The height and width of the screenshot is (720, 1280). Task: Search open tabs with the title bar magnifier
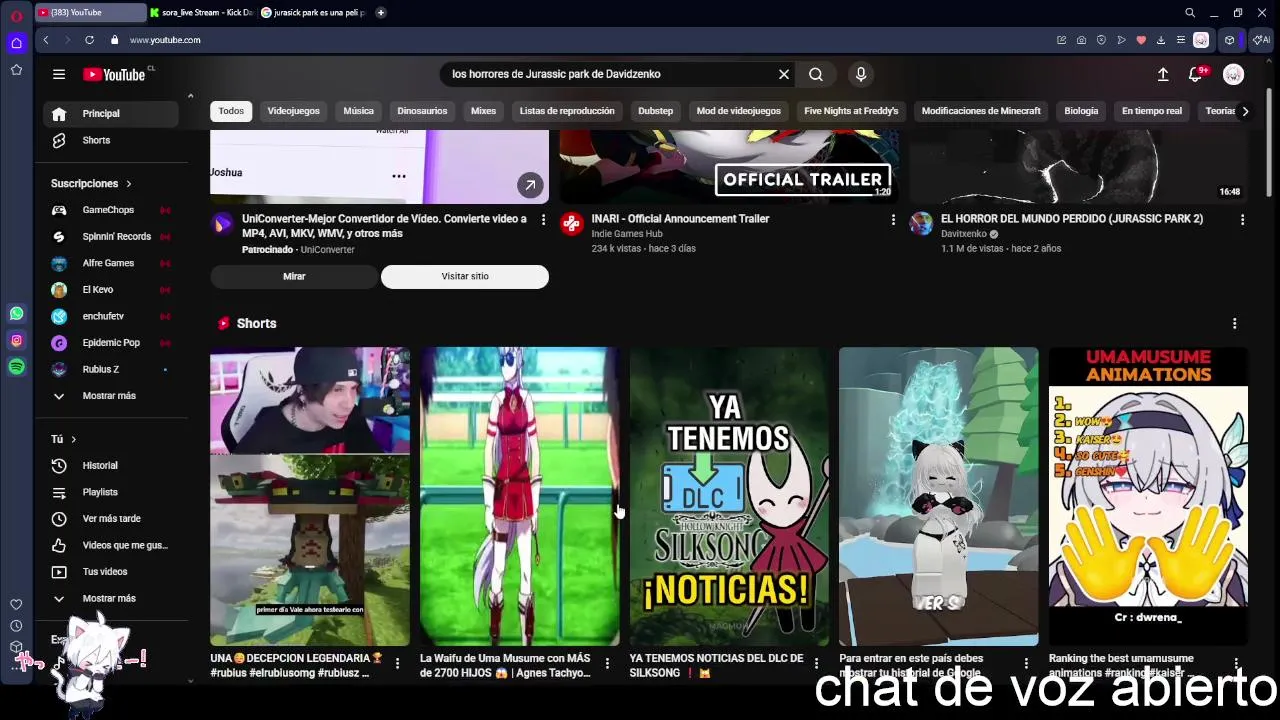click(1190, 13)
